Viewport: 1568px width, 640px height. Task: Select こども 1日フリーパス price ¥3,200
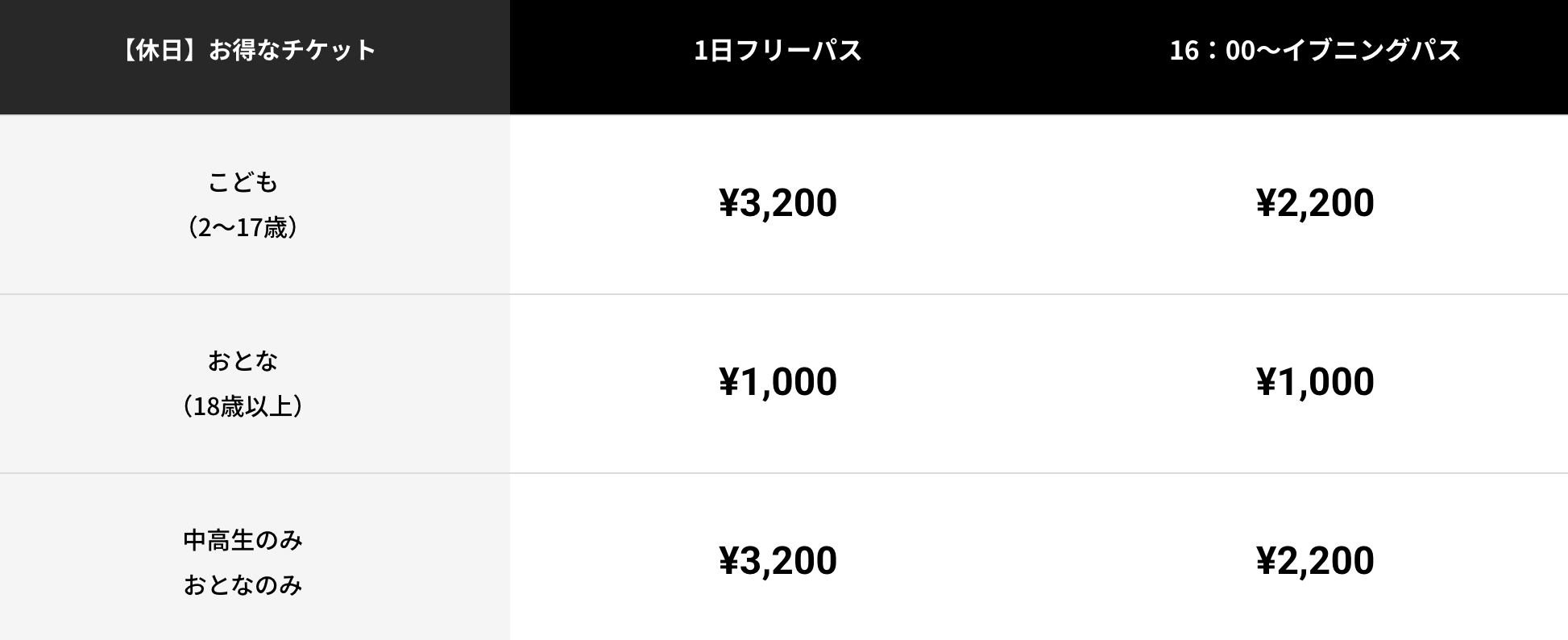[778, 202]
